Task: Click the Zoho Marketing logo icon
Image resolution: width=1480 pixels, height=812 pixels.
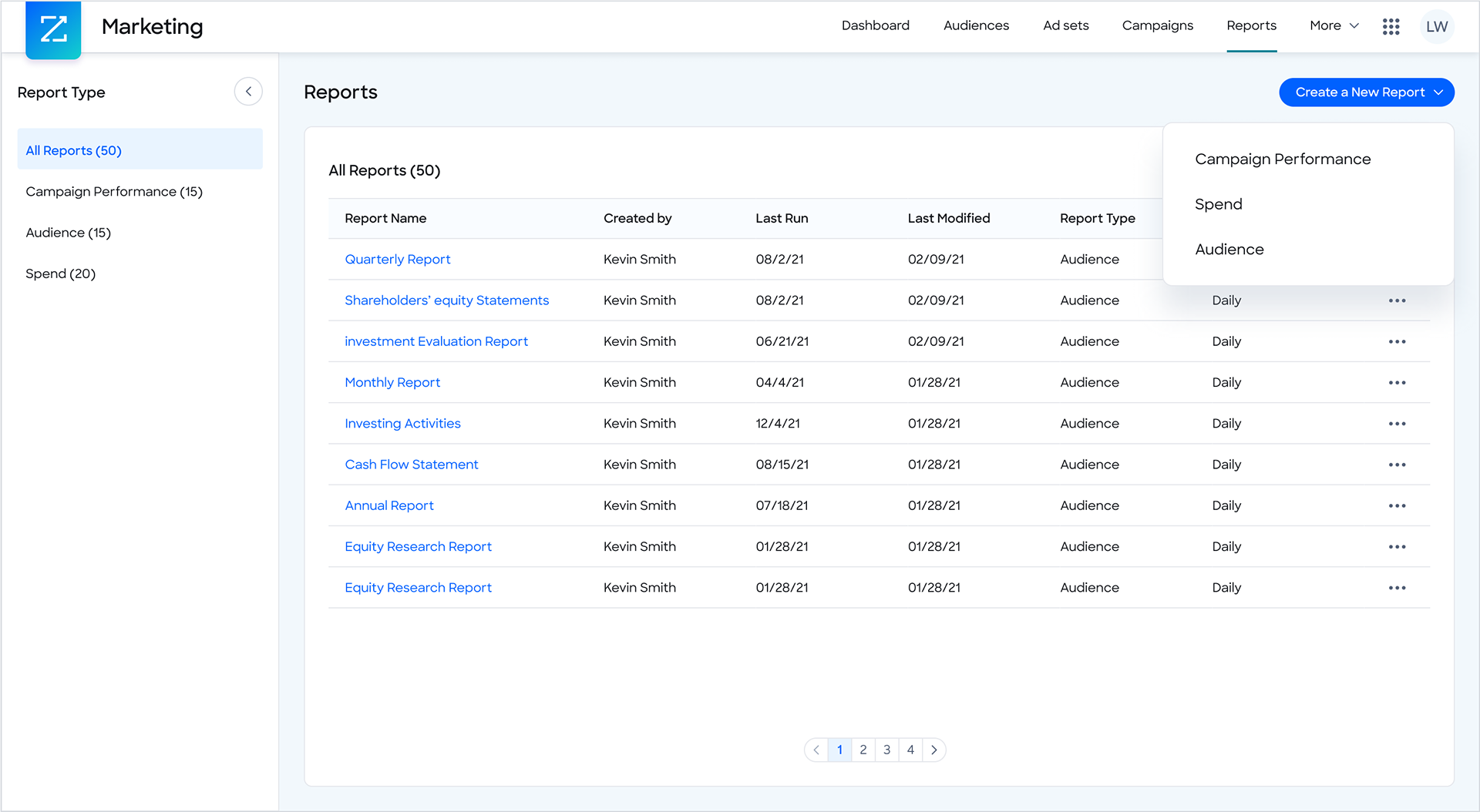Action: click(x=53, y=29)
